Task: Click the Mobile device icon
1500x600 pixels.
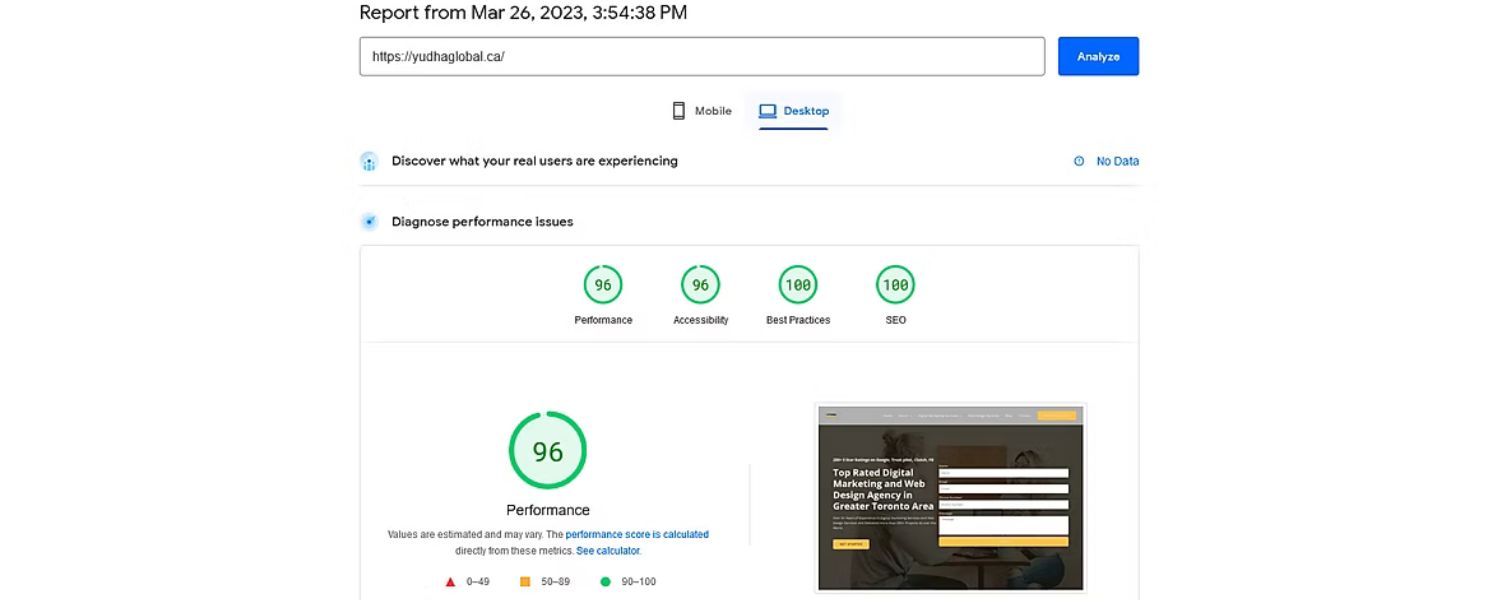Action: click(679, 110)
